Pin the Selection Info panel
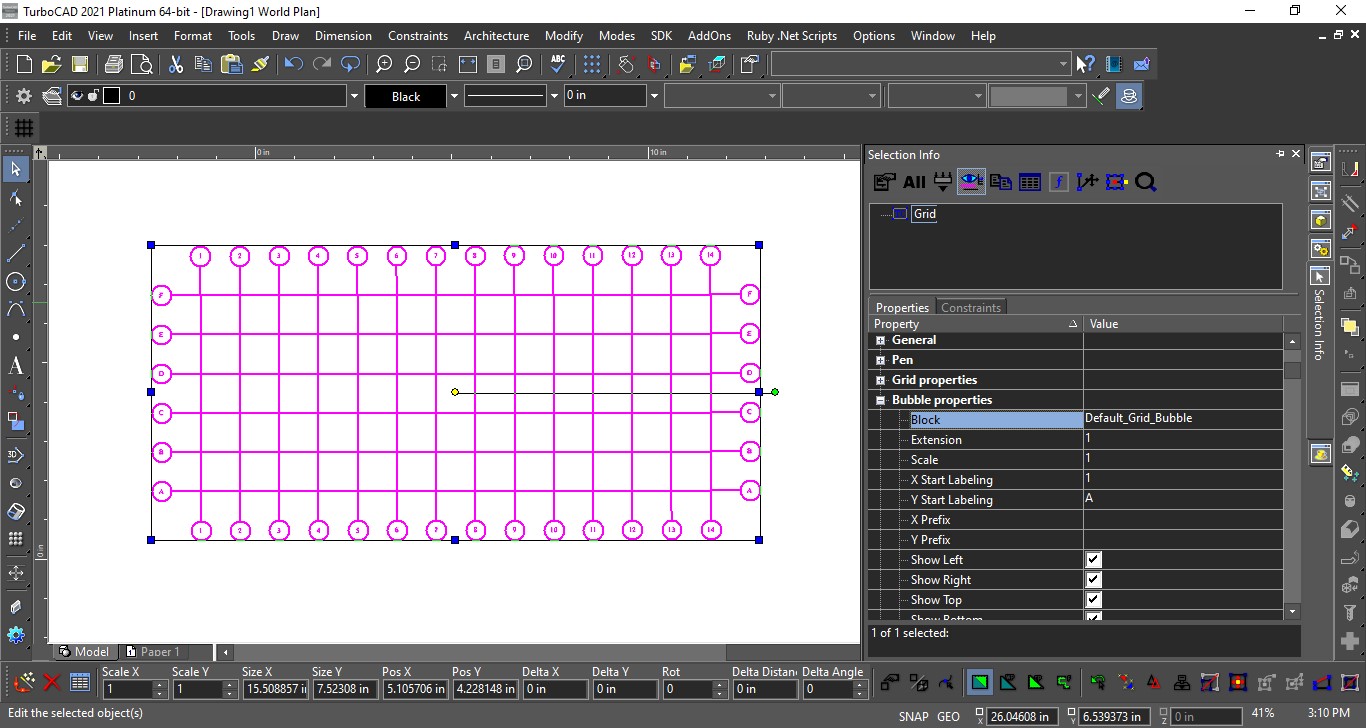This screenshot has width=1366, height=728. (x=1280, y=154)
